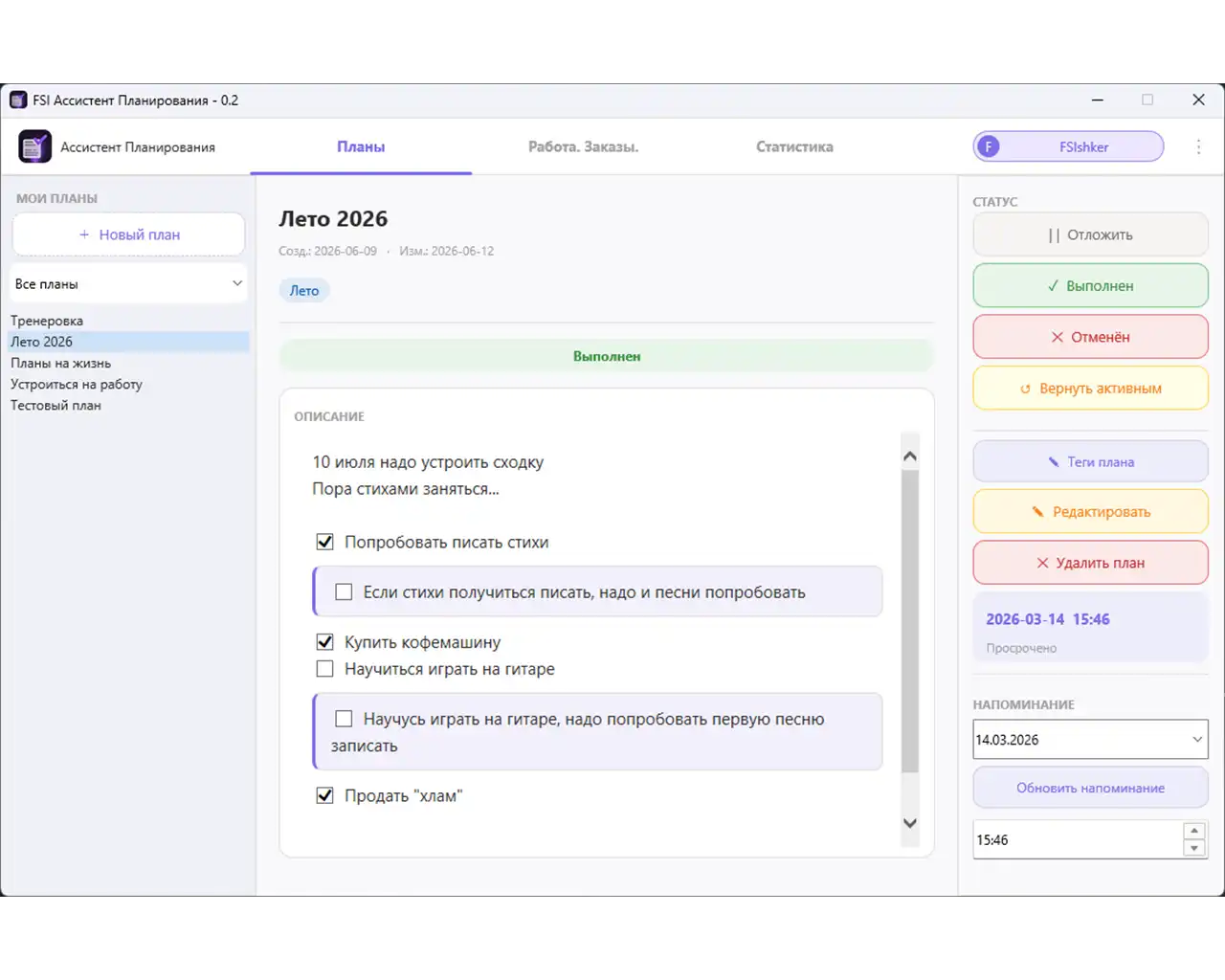This screenshot has height=980, width=1225.
Task: Click the Отложить status button
Action: 1090,234
